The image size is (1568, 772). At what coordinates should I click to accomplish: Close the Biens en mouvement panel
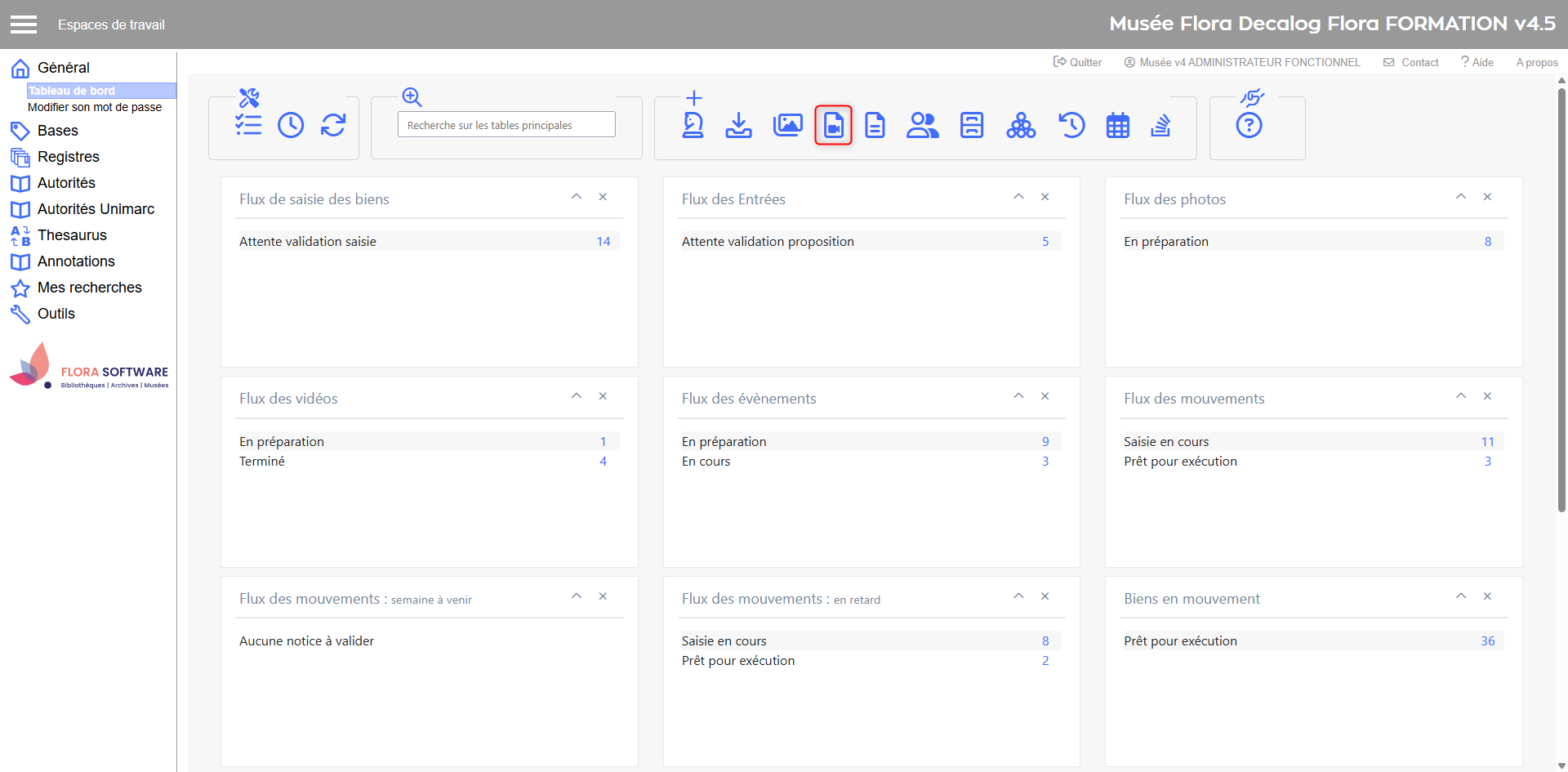[1487, 596]
